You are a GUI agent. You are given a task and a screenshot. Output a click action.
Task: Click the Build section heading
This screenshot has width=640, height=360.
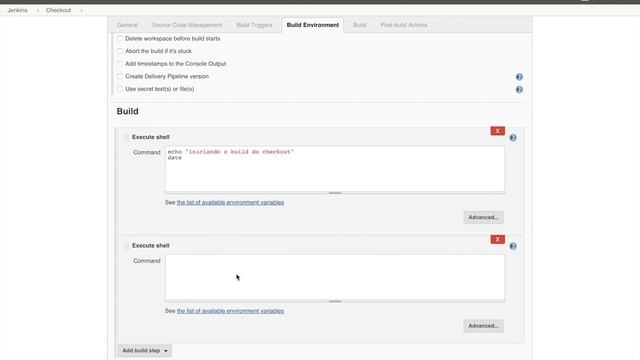click(x=127, y=111)
